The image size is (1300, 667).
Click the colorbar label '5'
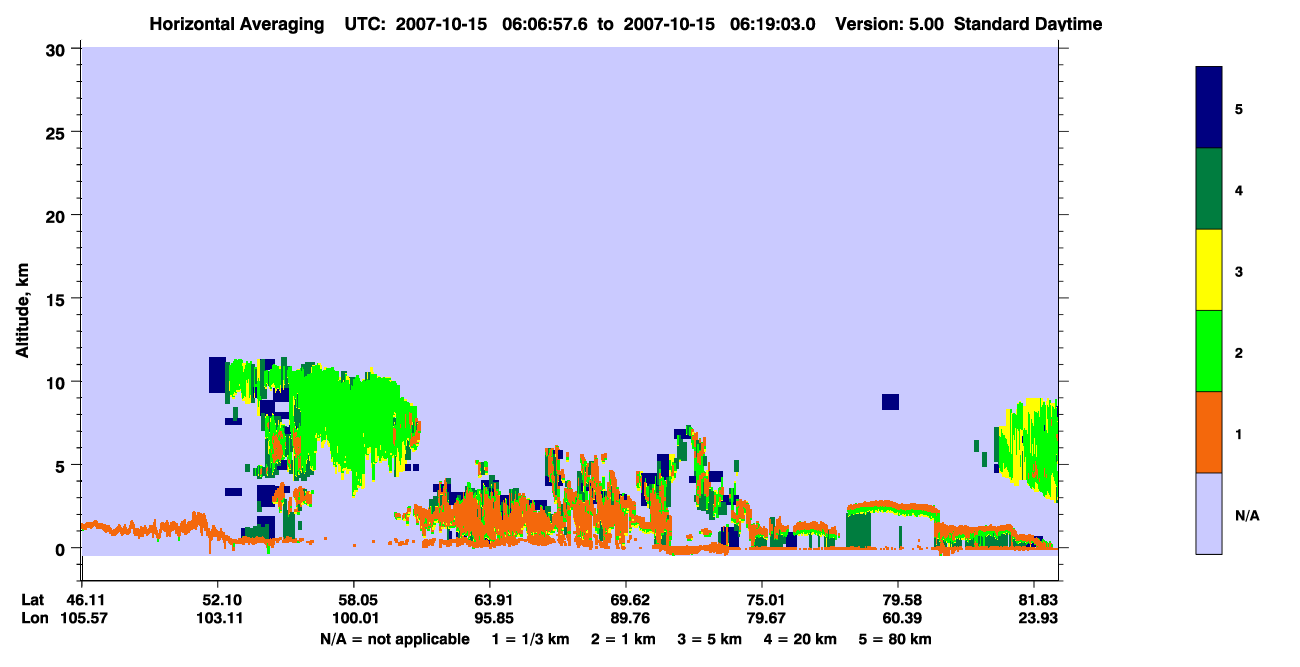1238,108
